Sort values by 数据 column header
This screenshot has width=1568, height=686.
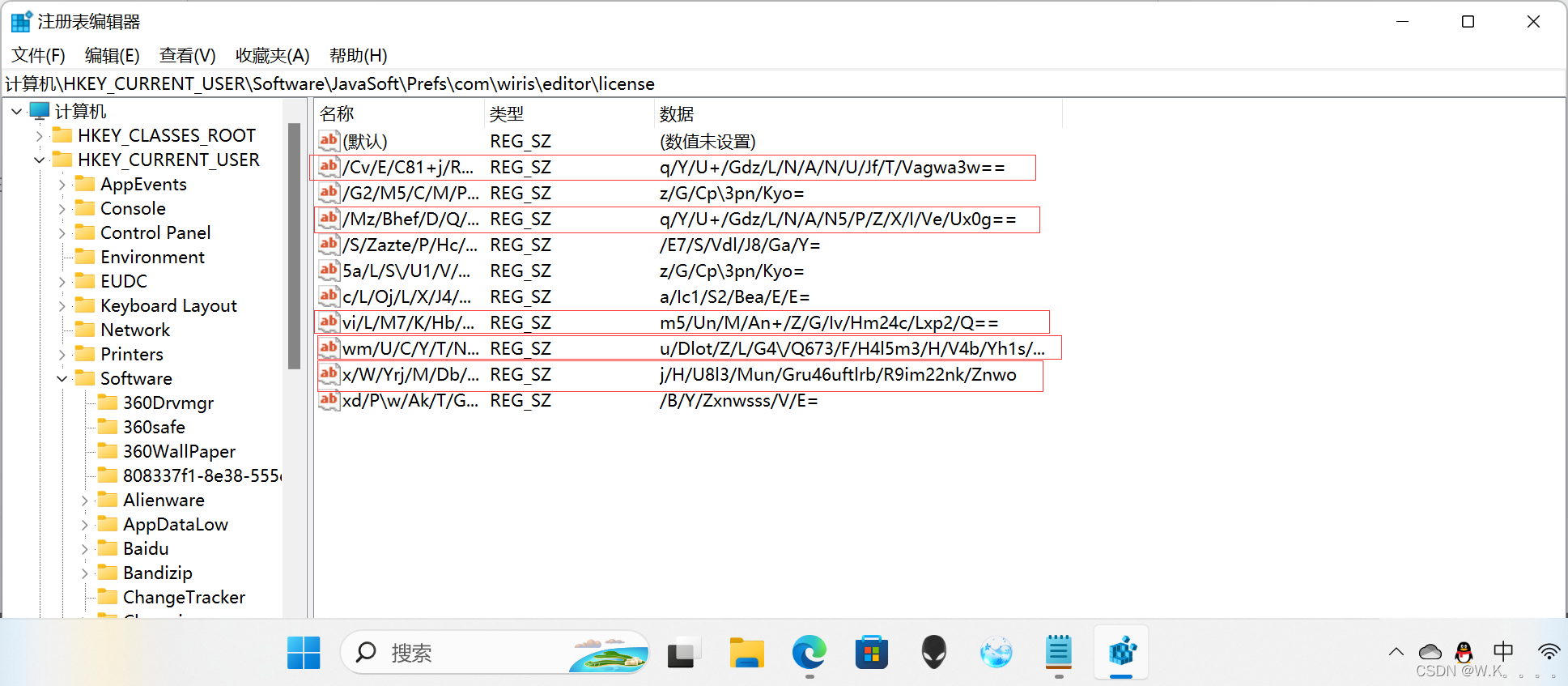(x=858, y=113)
